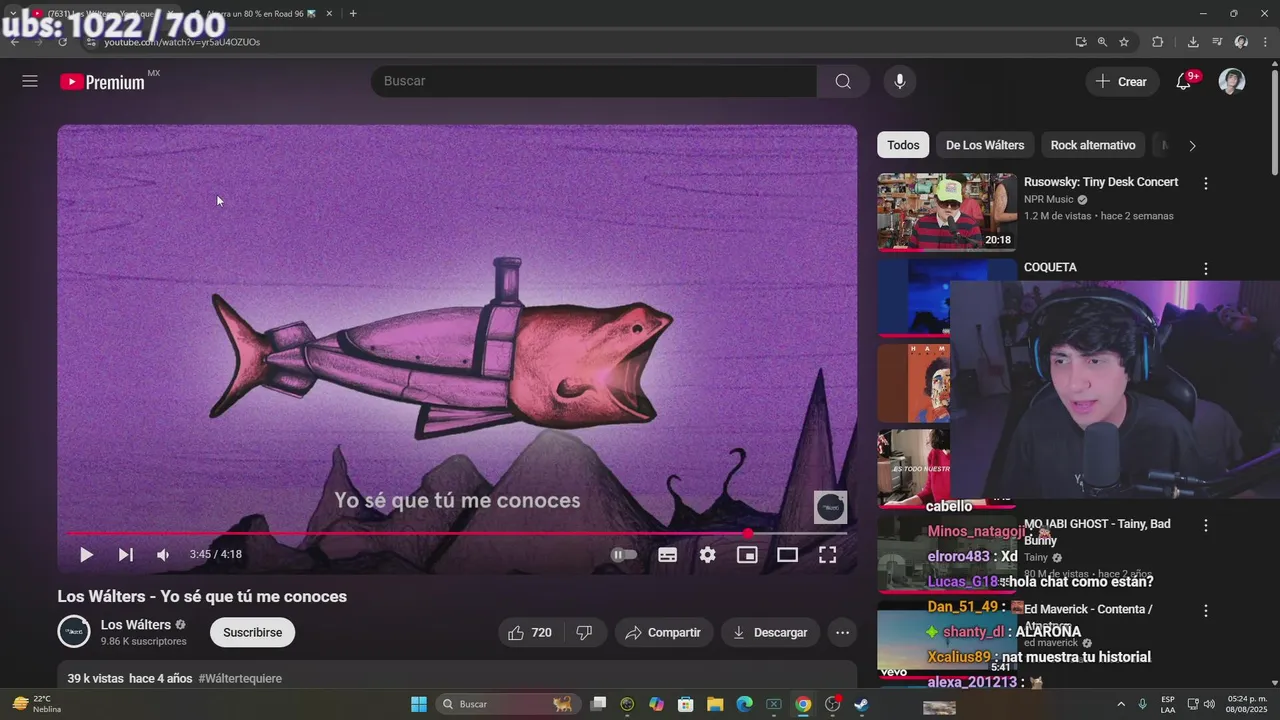1280x720 pixels.
Task: Toggle the autoplay switch in the player
Action: [x=624, y=554]
